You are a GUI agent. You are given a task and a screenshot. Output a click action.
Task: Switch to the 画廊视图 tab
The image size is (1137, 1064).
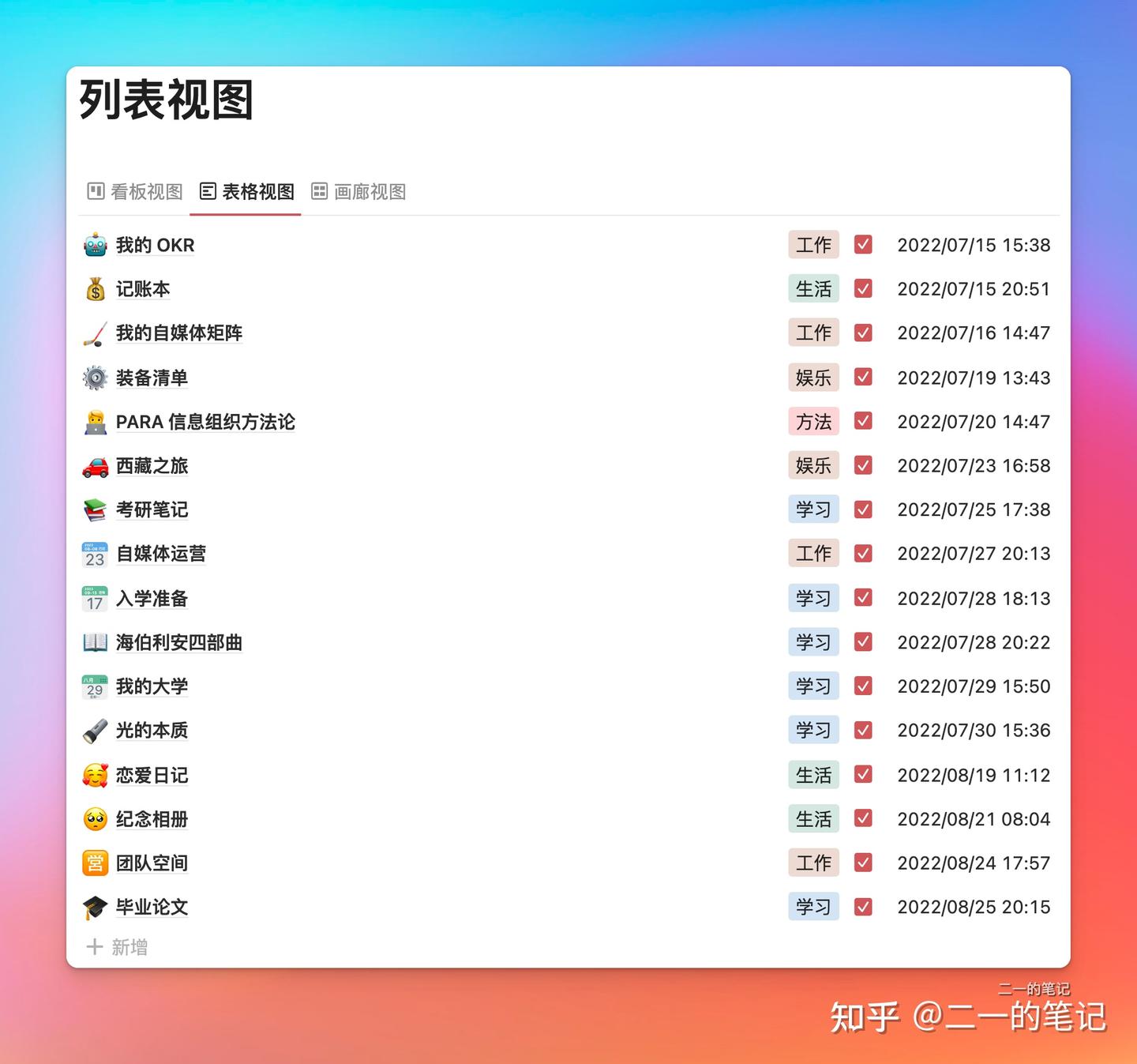coord(359,191)
